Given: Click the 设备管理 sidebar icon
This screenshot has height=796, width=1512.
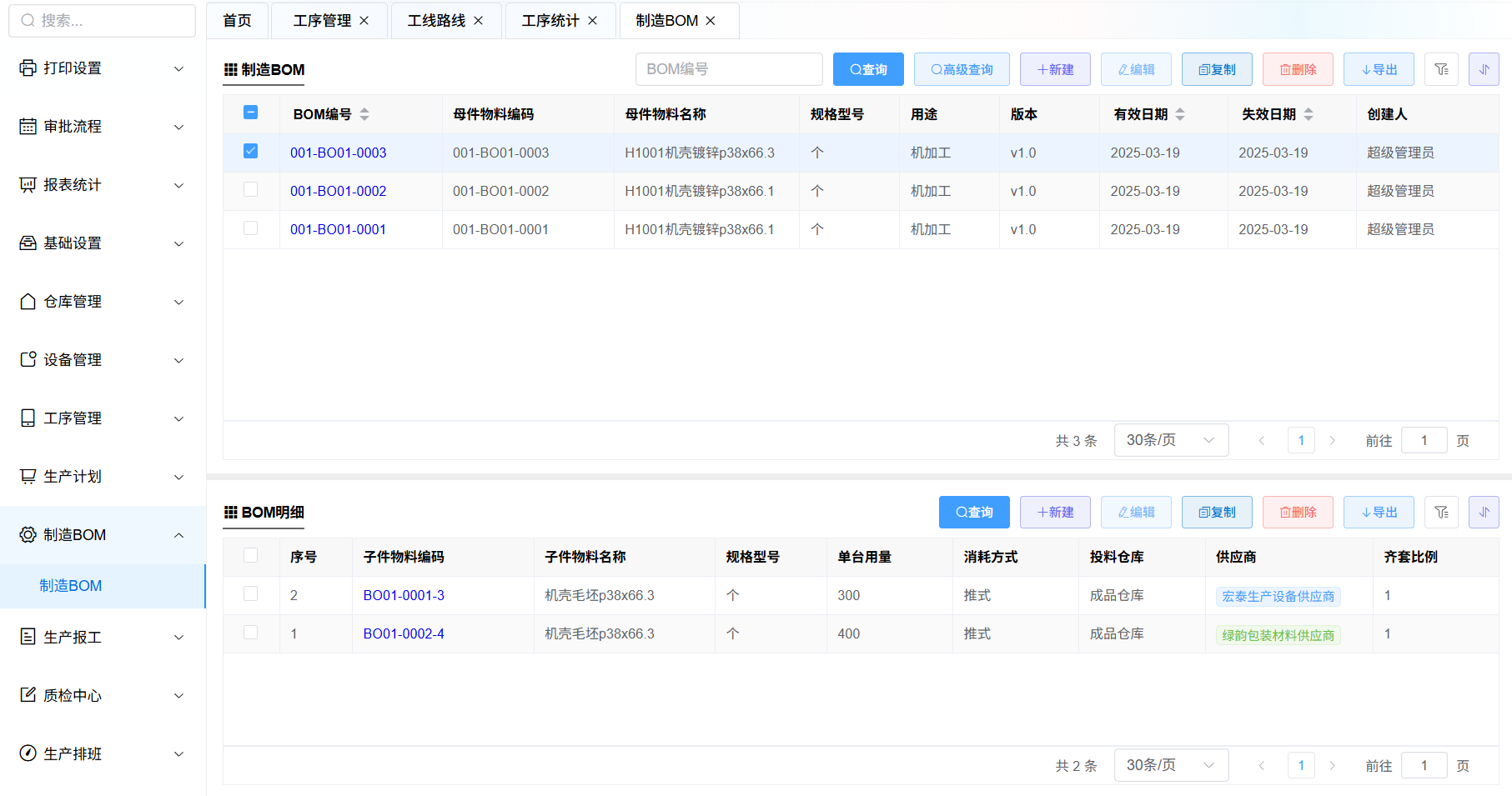Looking at the screenshot, I should coord(28,360).
